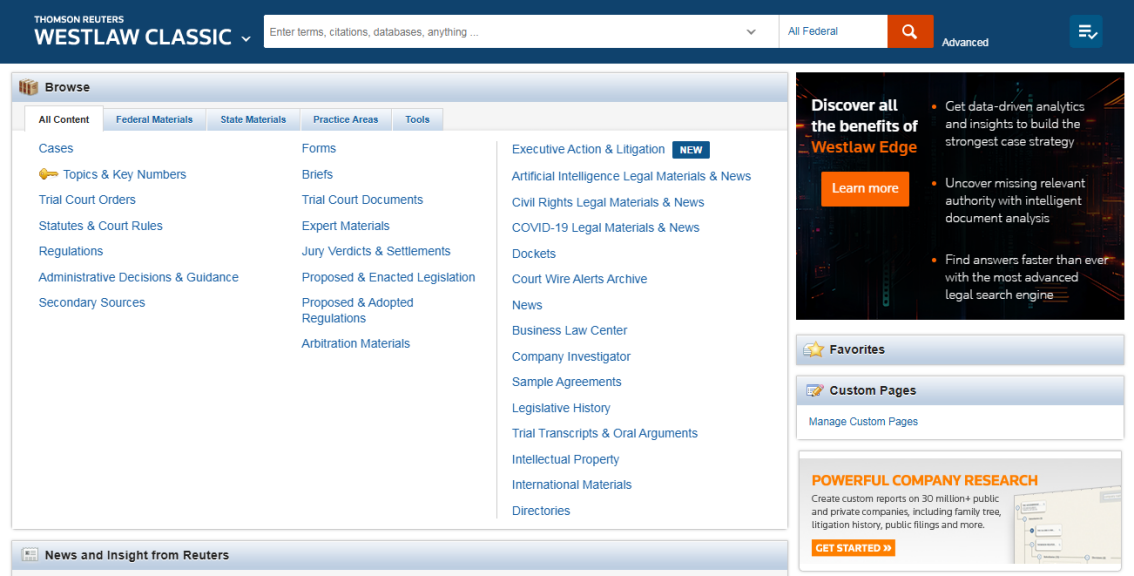Click the News and Insight from Reuters header
This screenshot has width=1134, height=576.
(399, 555)
